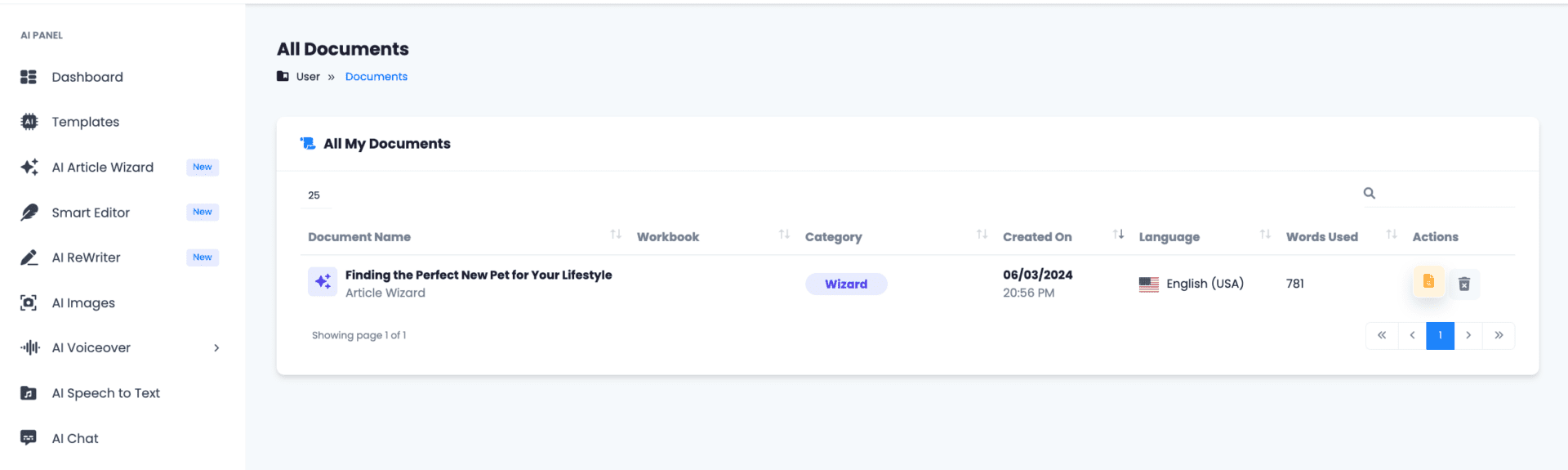
Task: Open AI Chat from sidebar
Action: (74, 439)
